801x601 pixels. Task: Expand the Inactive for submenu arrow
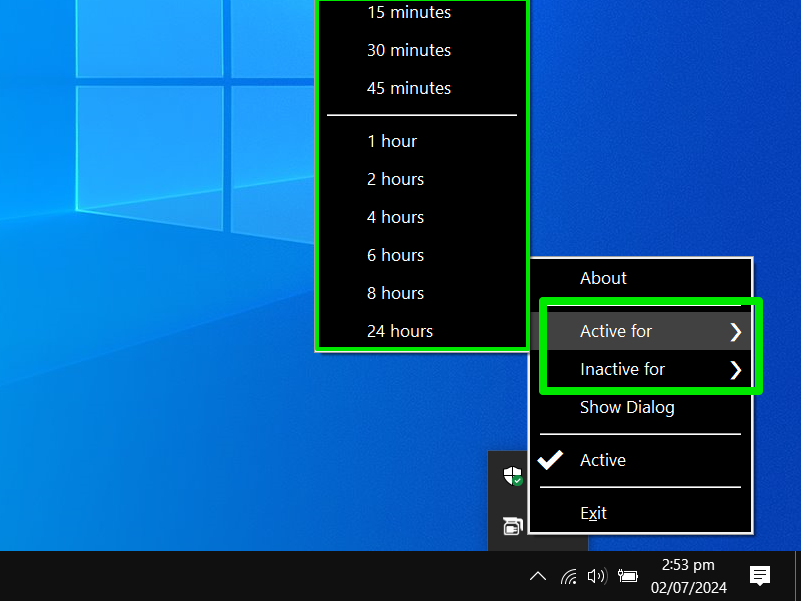735,369
